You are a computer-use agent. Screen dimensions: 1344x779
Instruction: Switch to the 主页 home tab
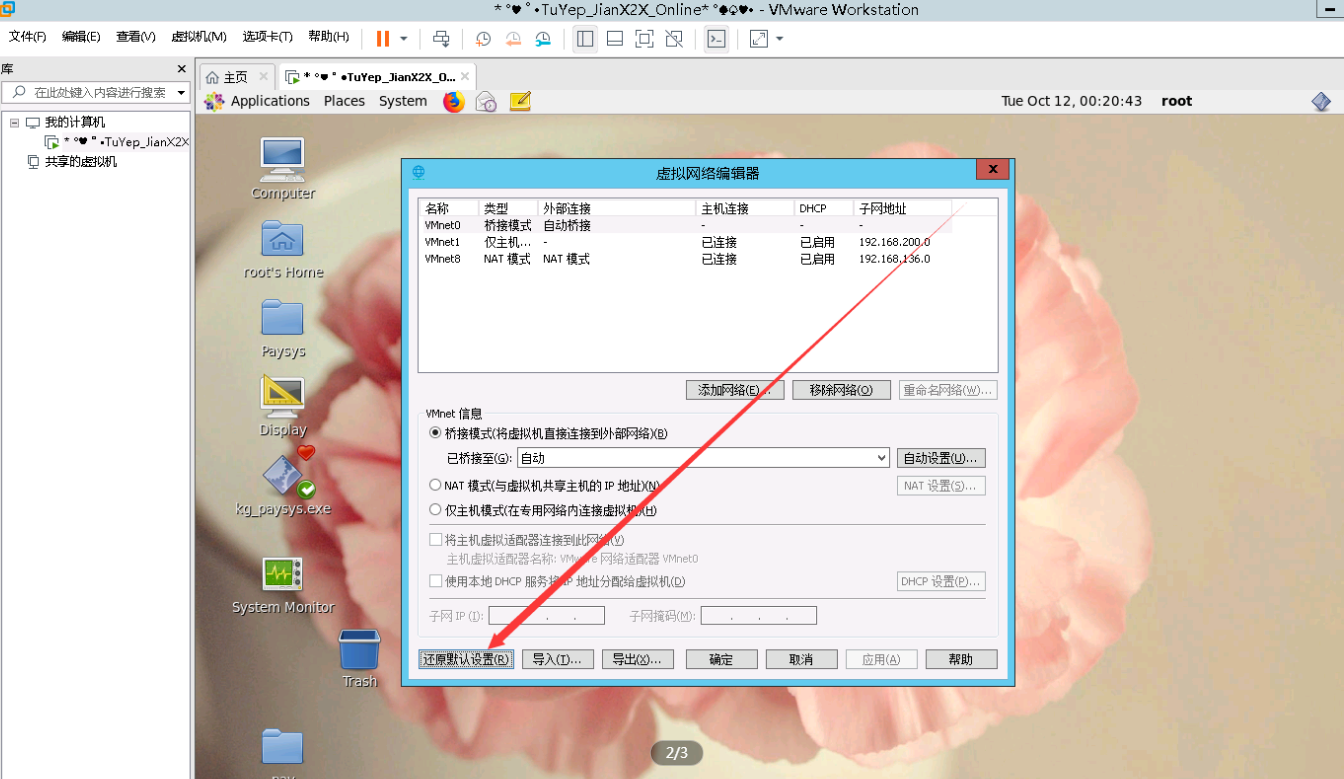(x=227, y=77)
